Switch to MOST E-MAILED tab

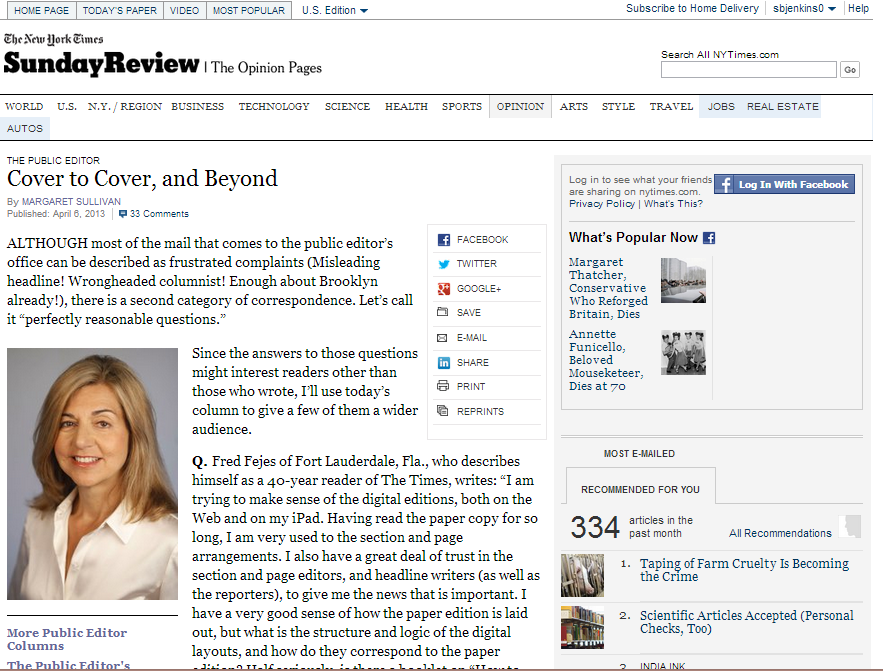[x=639, y=454]
